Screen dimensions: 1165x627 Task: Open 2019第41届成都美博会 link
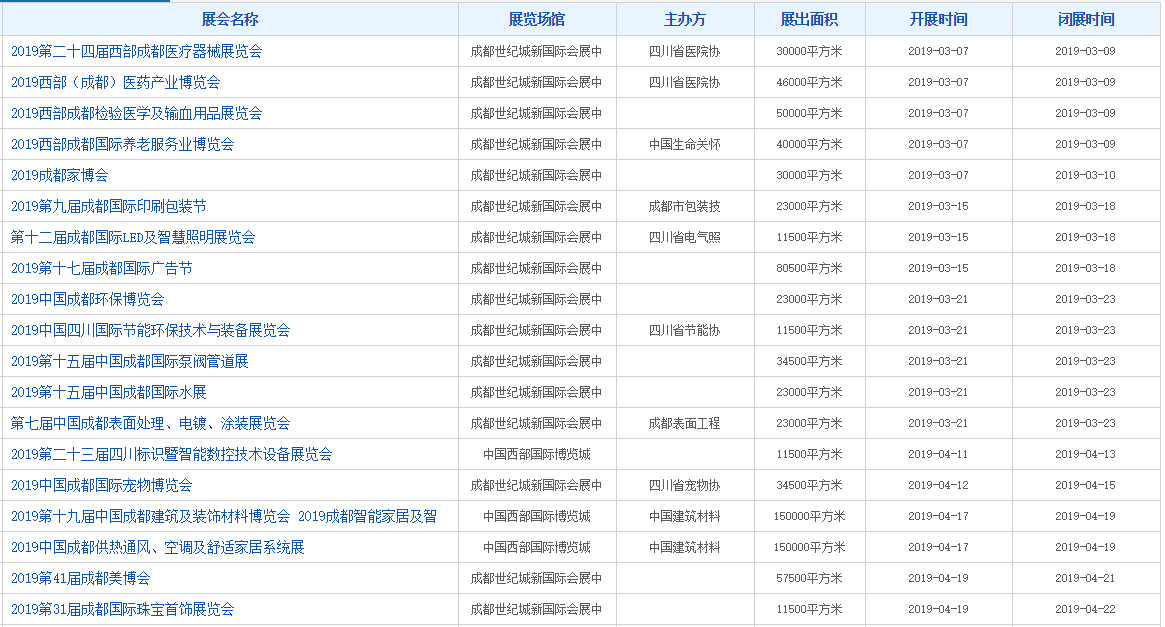(80, 578)
